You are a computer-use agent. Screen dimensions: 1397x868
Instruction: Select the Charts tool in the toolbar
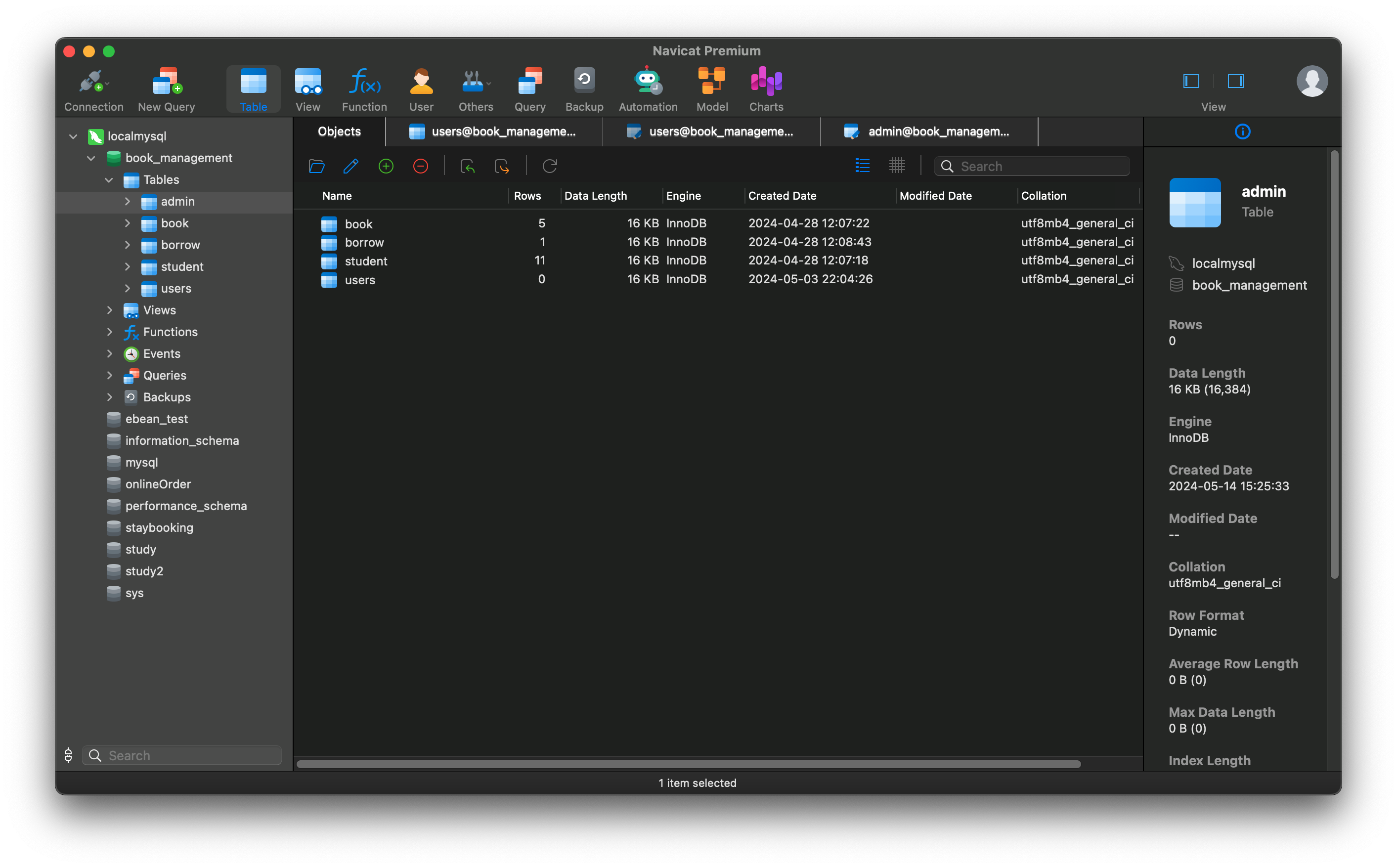point(766,88)
